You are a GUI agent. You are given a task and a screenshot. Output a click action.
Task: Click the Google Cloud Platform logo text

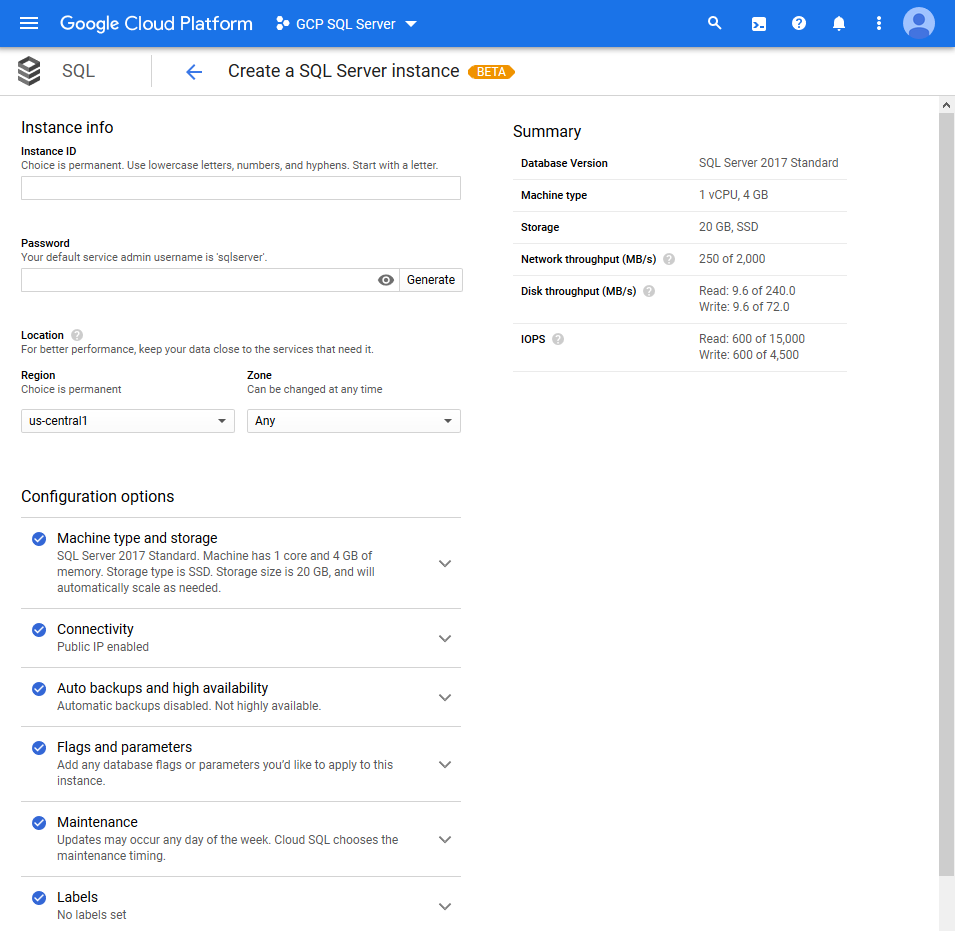(x=156, y=23)
